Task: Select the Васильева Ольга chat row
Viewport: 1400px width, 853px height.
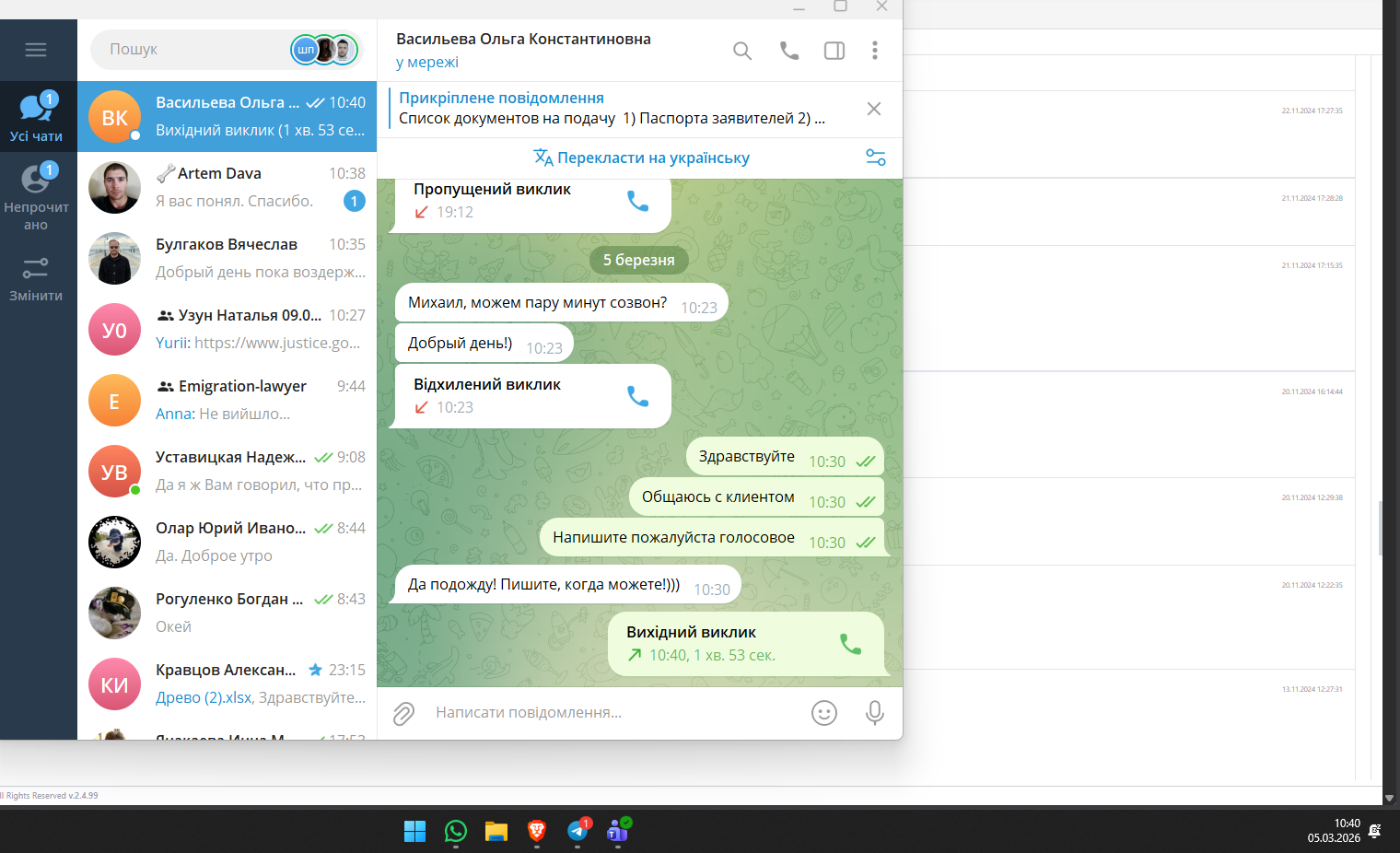Action: point(227,117)
